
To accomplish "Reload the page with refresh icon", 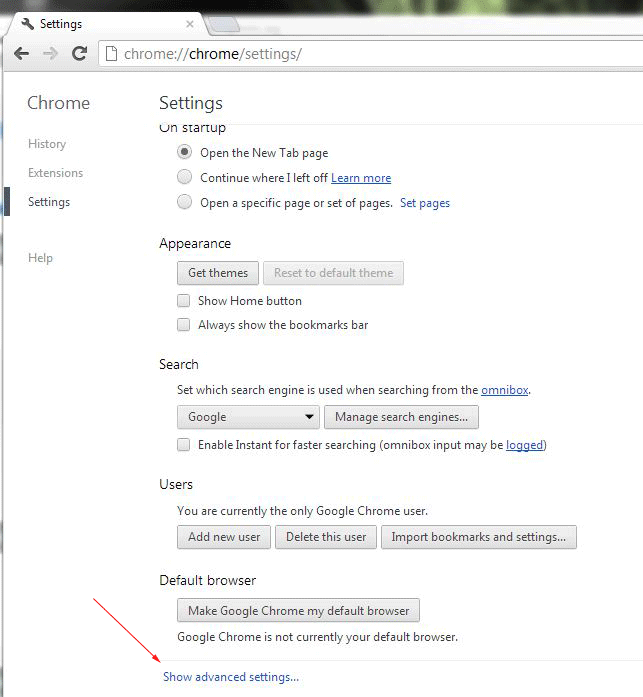I will [79, 53].
